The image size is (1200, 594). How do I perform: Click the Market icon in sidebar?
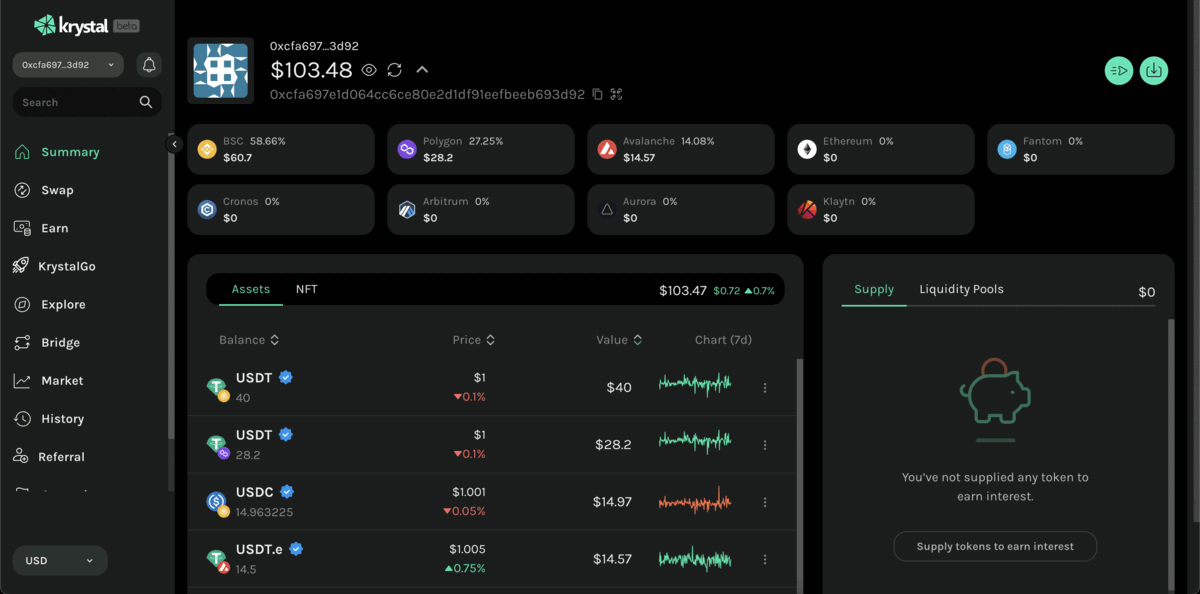point(22,381)
